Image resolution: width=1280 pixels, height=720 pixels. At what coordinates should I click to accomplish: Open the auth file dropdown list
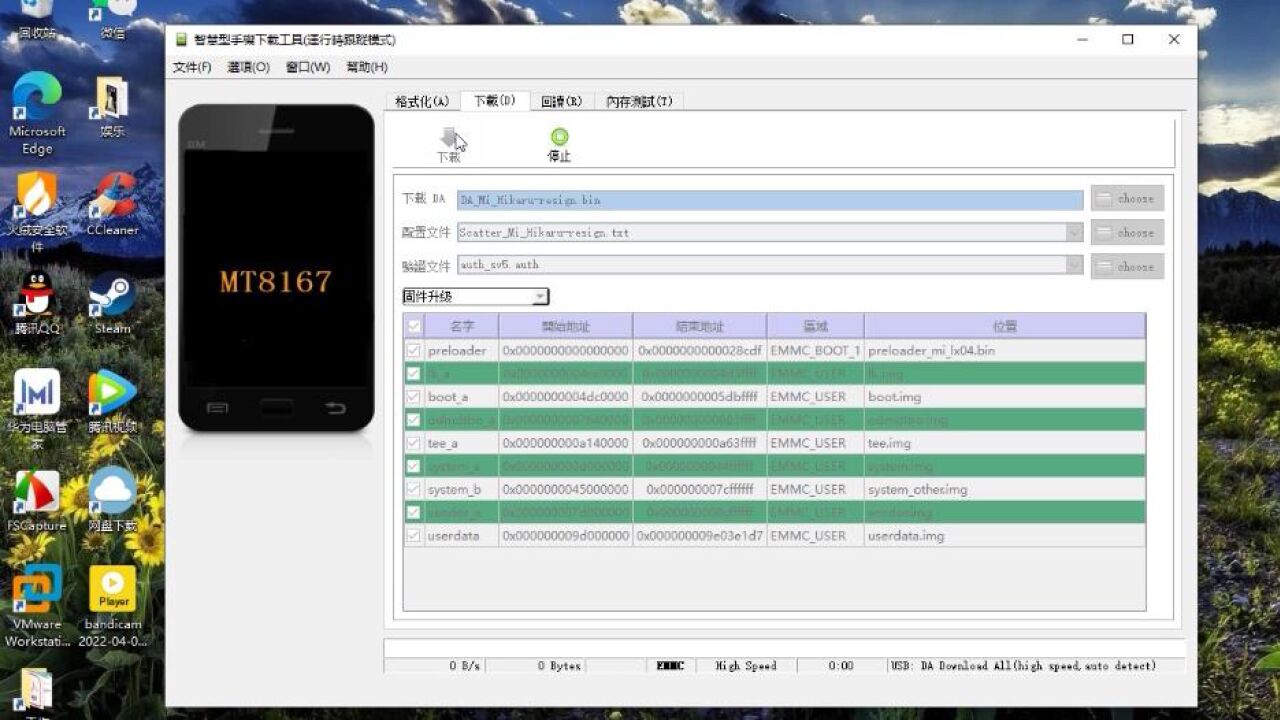tap(1075, 265)
